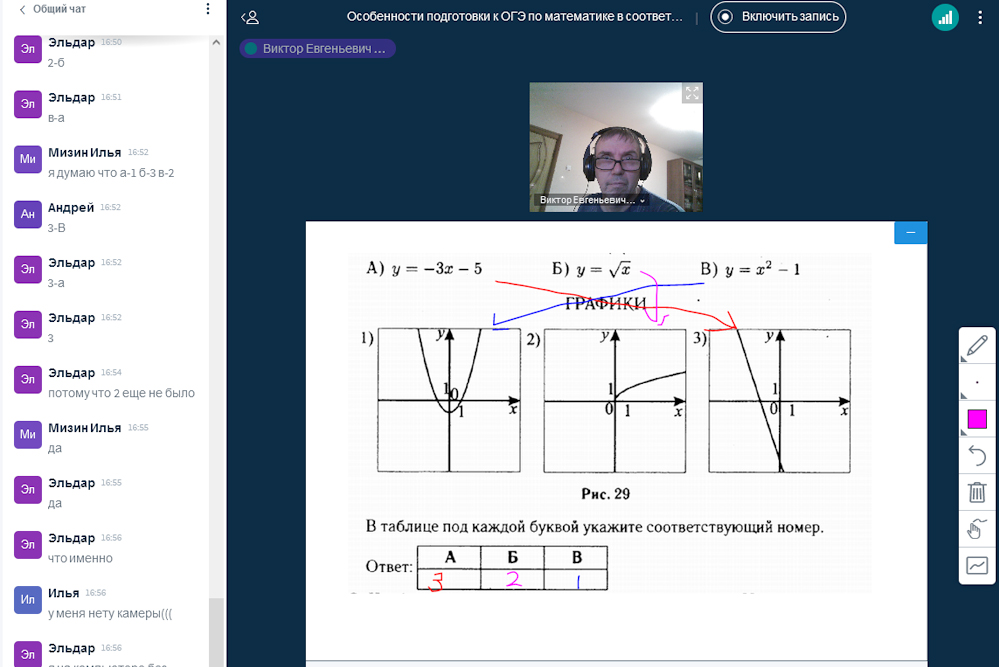Open the main options three-dot menu
The height and width of the screenshot is (667, 1000).
click(x=980, y=17)
